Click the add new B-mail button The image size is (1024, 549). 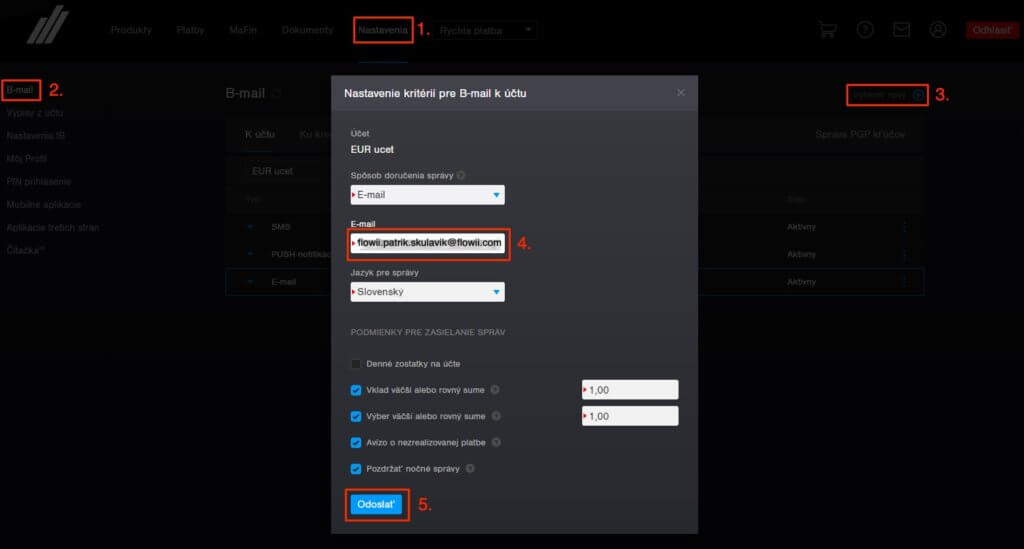[888, 95]
